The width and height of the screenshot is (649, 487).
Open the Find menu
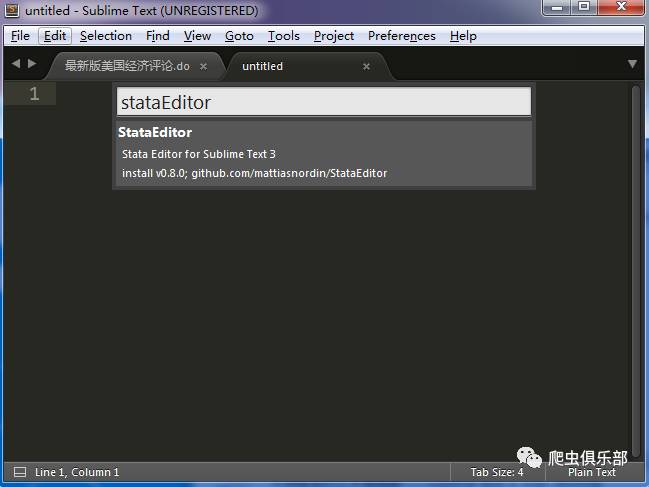point(158,36)
